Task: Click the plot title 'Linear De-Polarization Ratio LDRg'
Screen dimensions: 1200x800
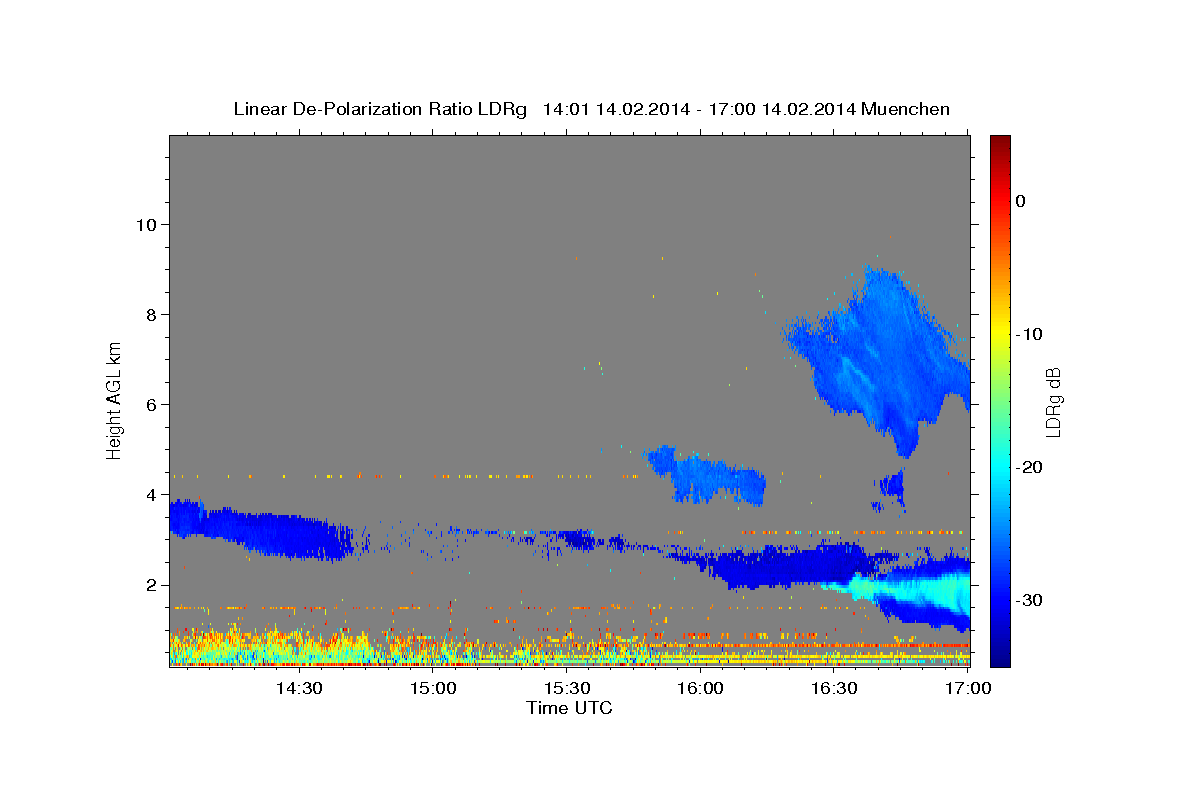Action: [379, 109]
